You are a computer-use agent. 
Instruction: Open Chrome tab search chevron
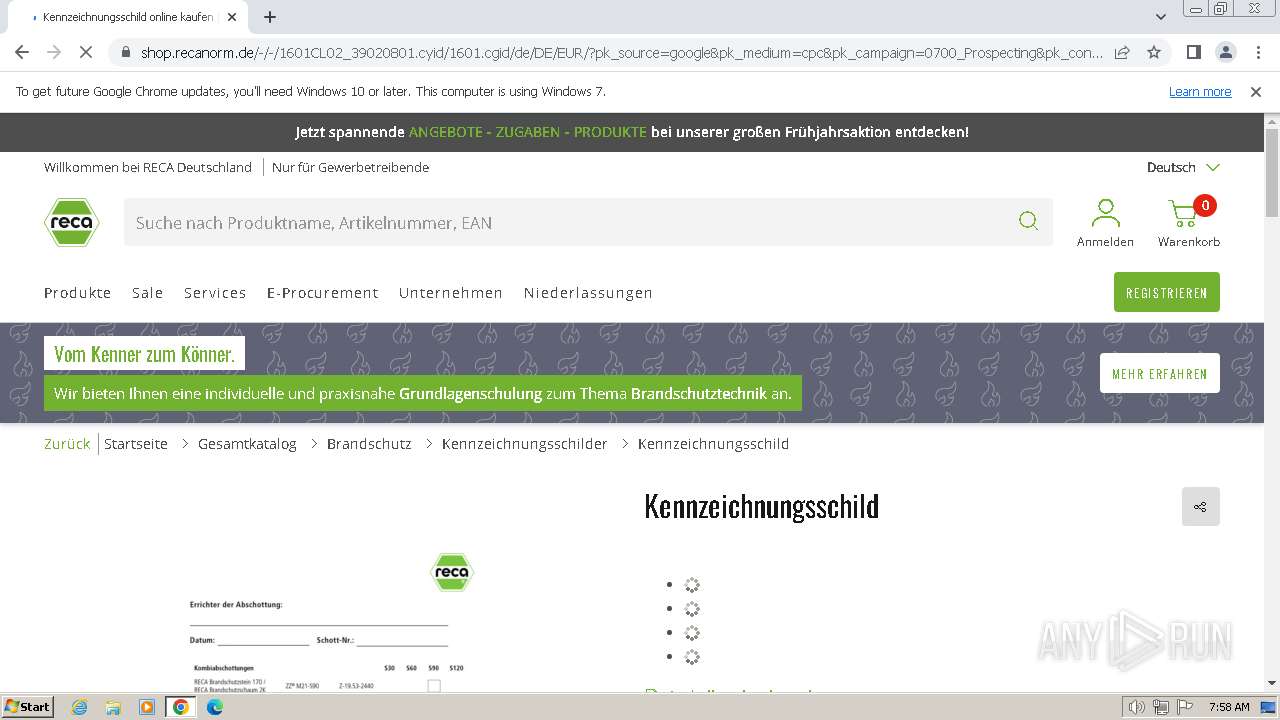[1160, 17]
